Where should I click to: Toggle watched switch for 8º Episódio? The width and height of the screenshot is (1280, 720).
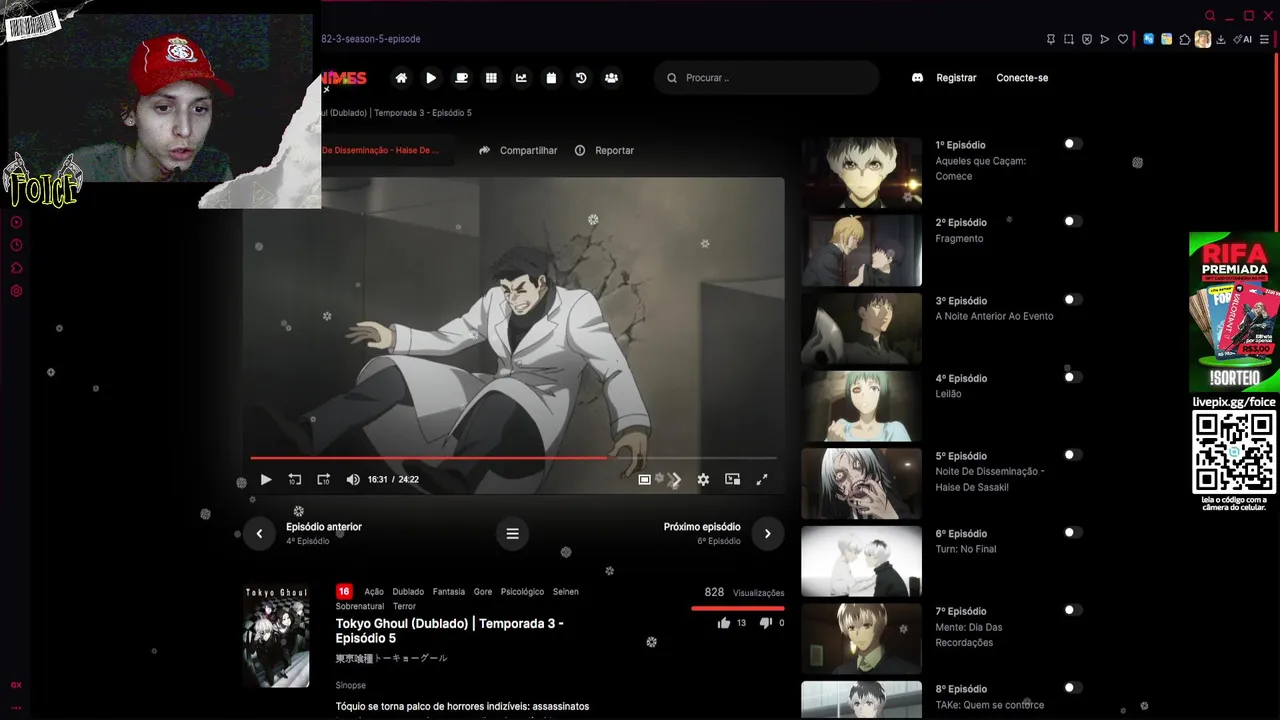point(1072,688)
